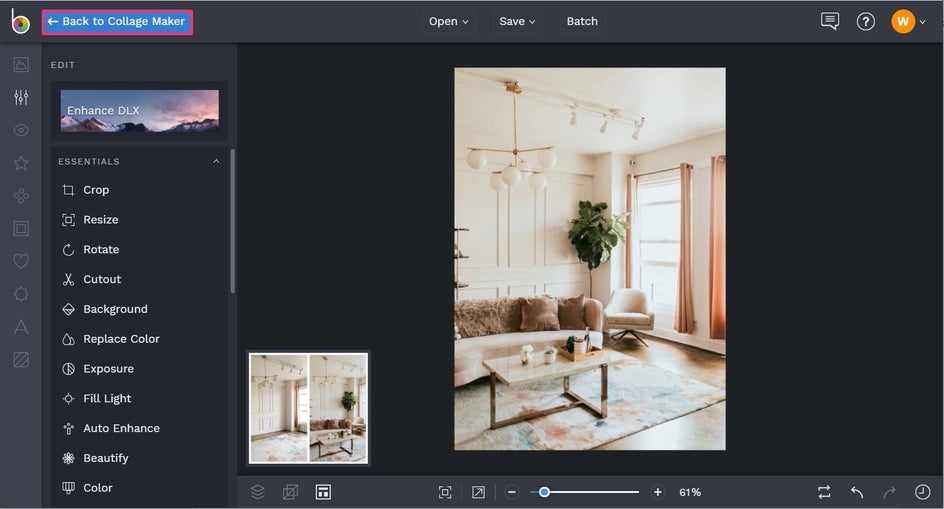The height and width of the screenshot is (509, 944).
Task: Select the Text tool icon
Action: (x=21, y=327)
